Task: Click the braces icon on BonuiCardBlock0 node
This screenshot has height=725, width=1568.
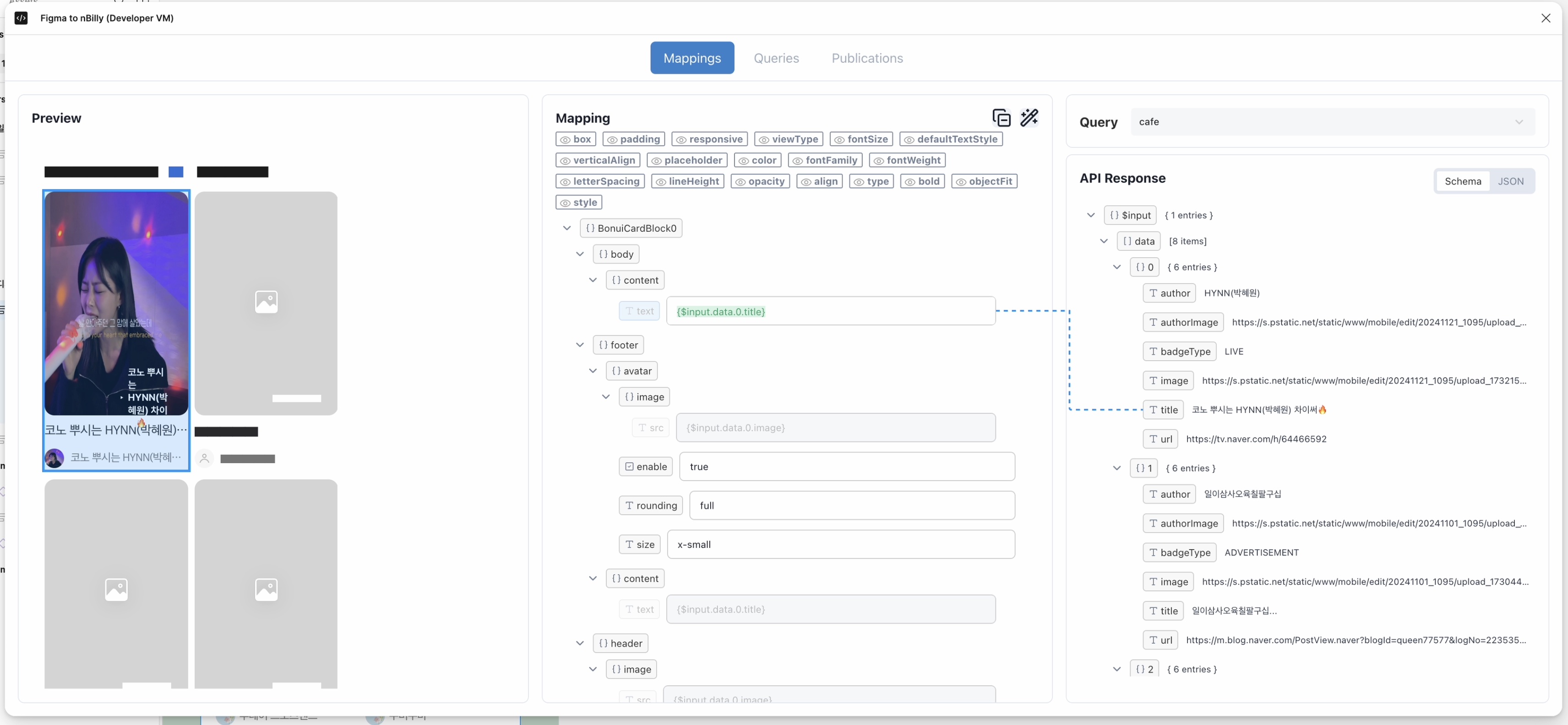Action: pos(590,228)
